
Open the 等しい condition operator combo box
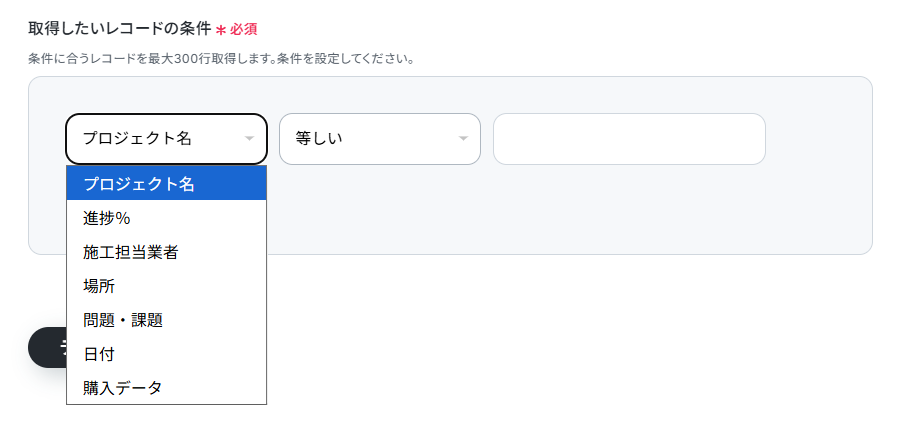tap(370, 139)
